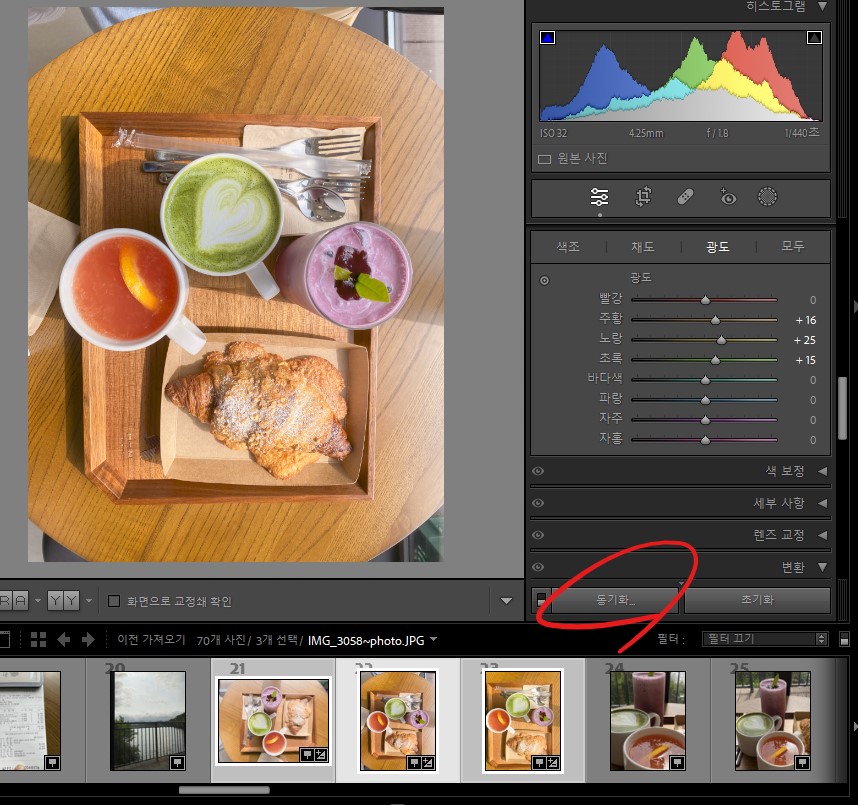Collapse the 히스토그램 panel
The height and width of the screenshot is (805, 858).
822,6
